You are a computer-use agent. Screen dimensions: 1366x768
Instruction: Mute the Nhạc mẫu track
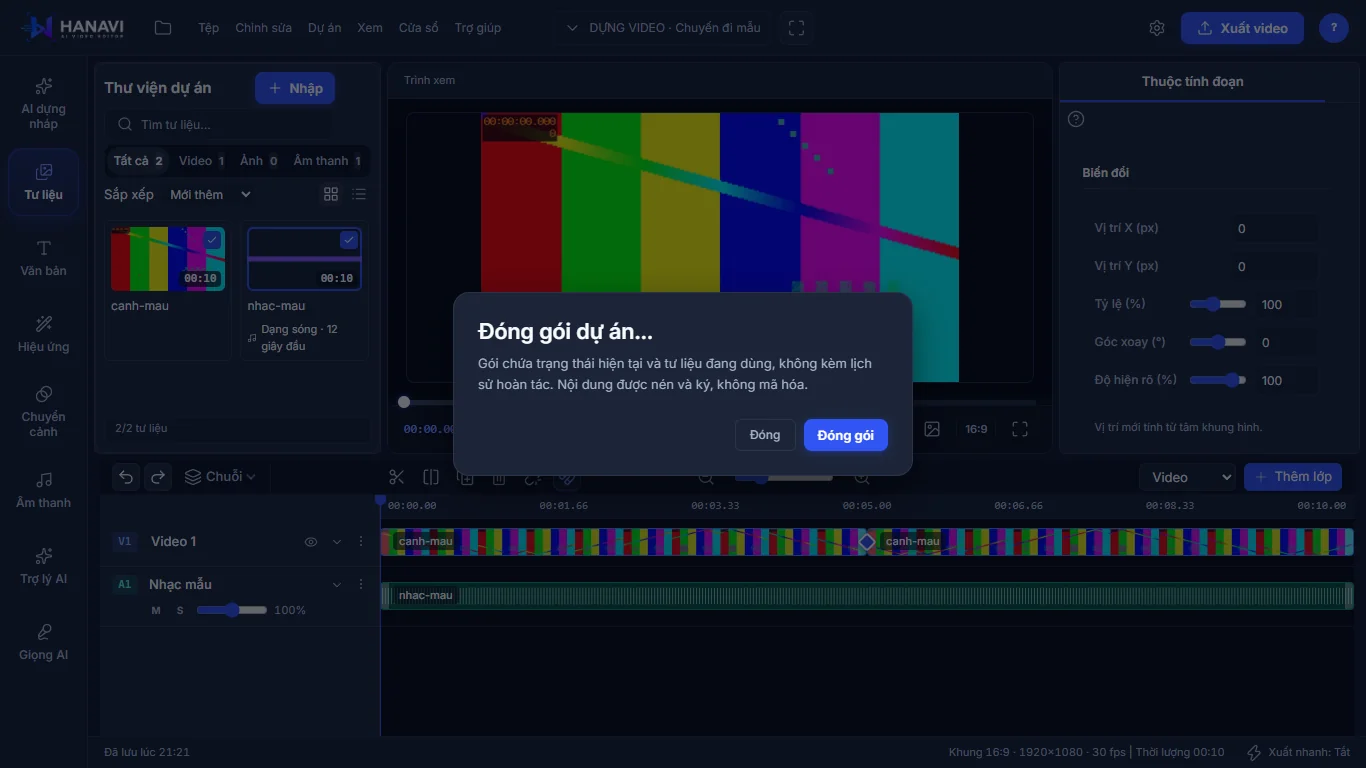(x=156, y=610)
